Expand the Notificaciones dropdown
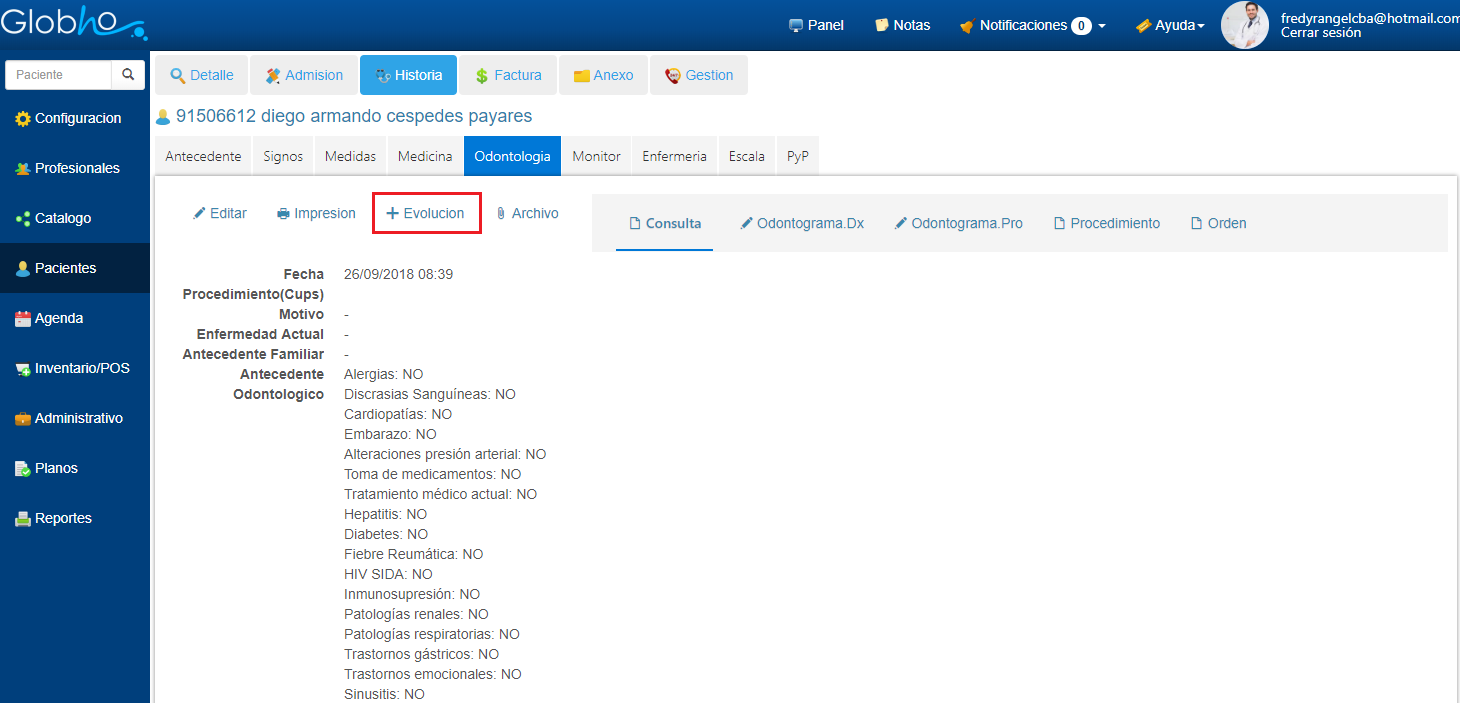This screenshot has width=1462, height=706. point(1032,25)
